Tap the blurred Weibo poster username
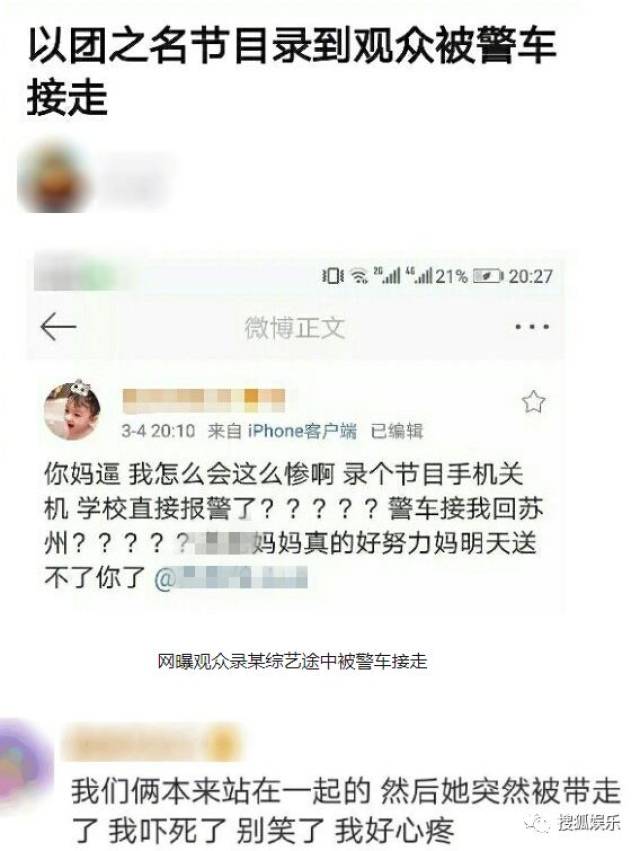 [204, 401]
